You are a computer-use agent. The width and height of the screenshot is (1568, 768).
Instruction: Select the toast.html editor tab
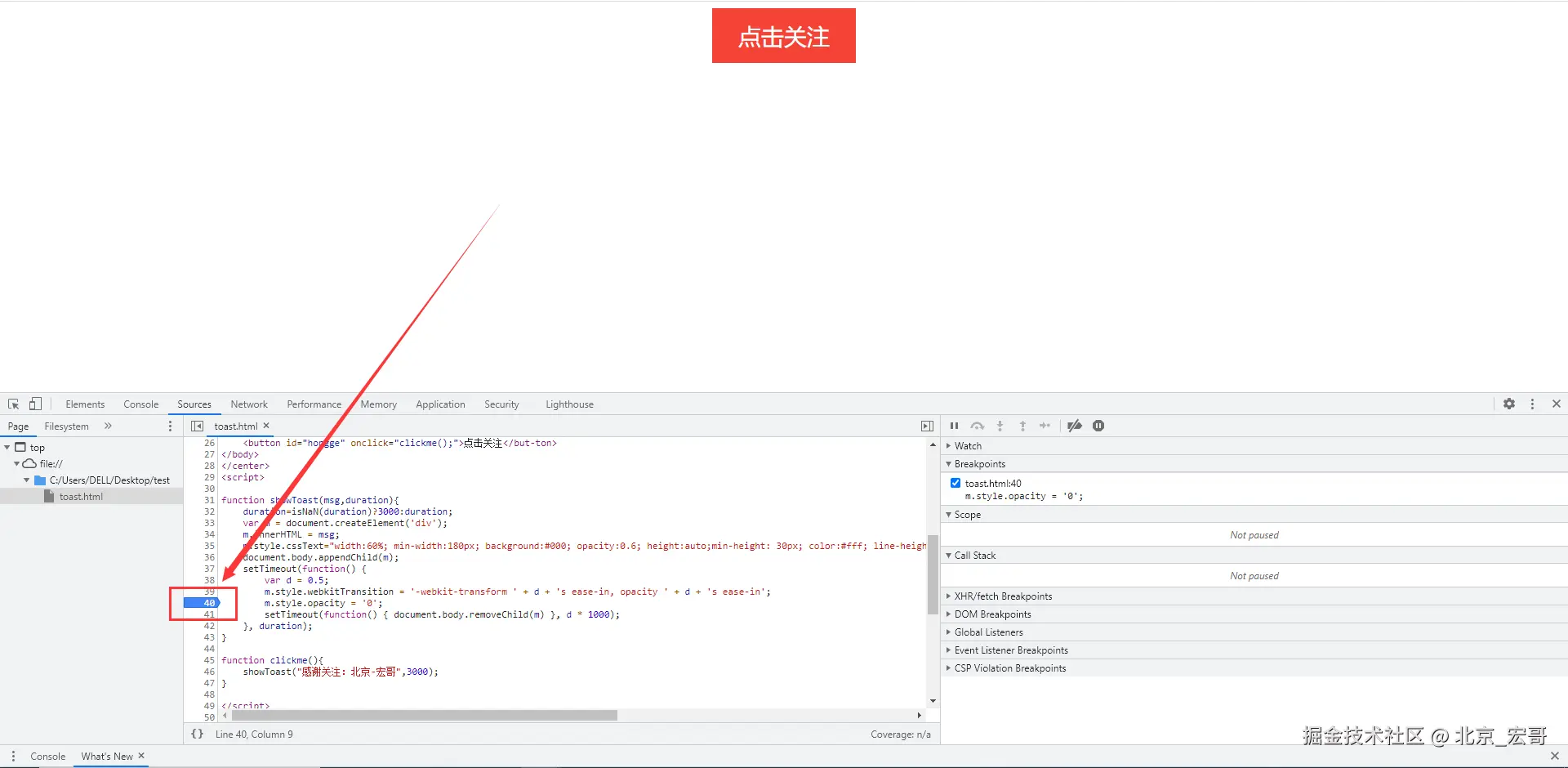tap(235, 426)
